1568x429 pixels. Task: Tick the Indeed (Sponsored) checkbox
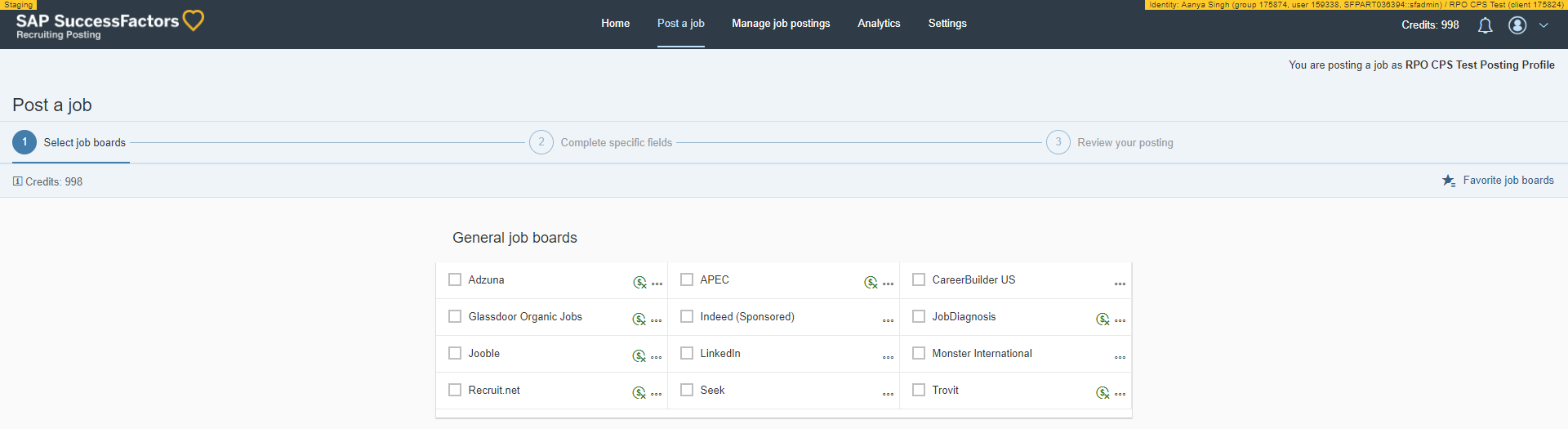[x=687, y=316]
